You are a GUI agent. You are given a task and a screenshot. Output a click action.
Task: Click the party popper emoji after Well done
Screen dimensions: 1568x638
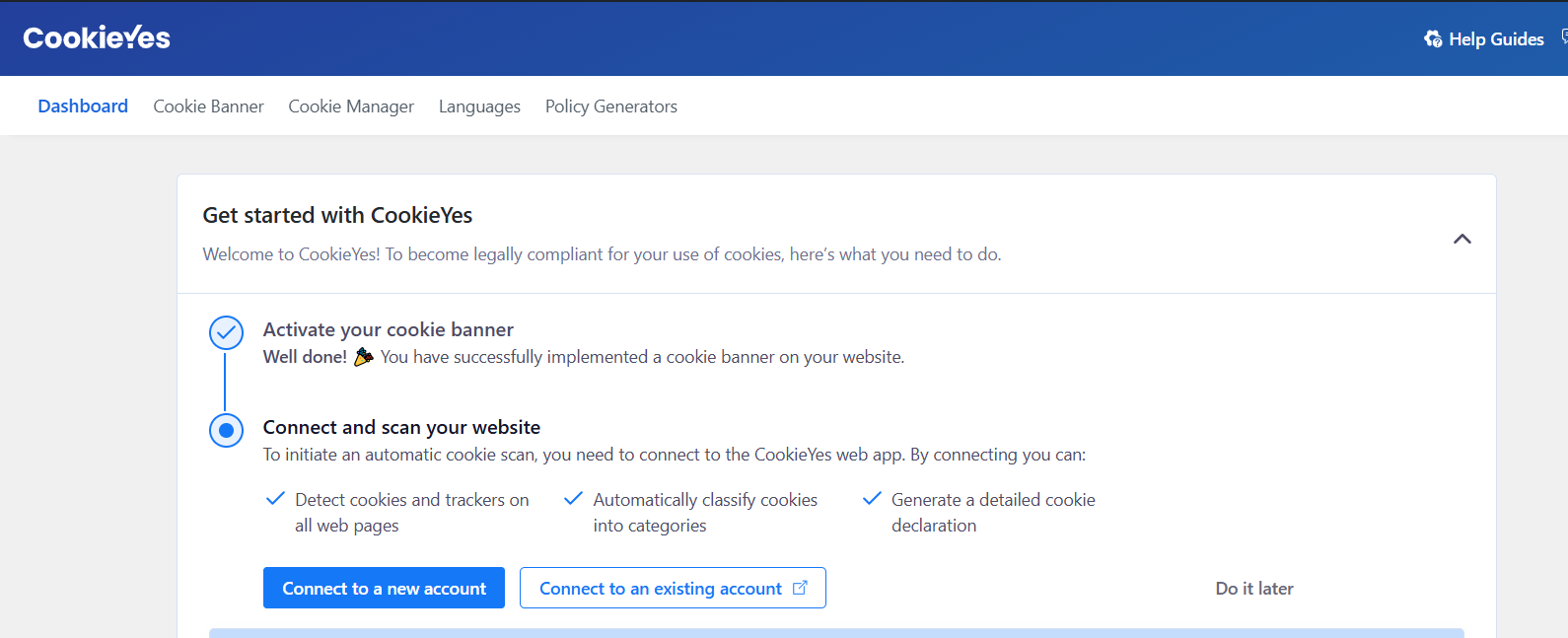tap(364, 357)
